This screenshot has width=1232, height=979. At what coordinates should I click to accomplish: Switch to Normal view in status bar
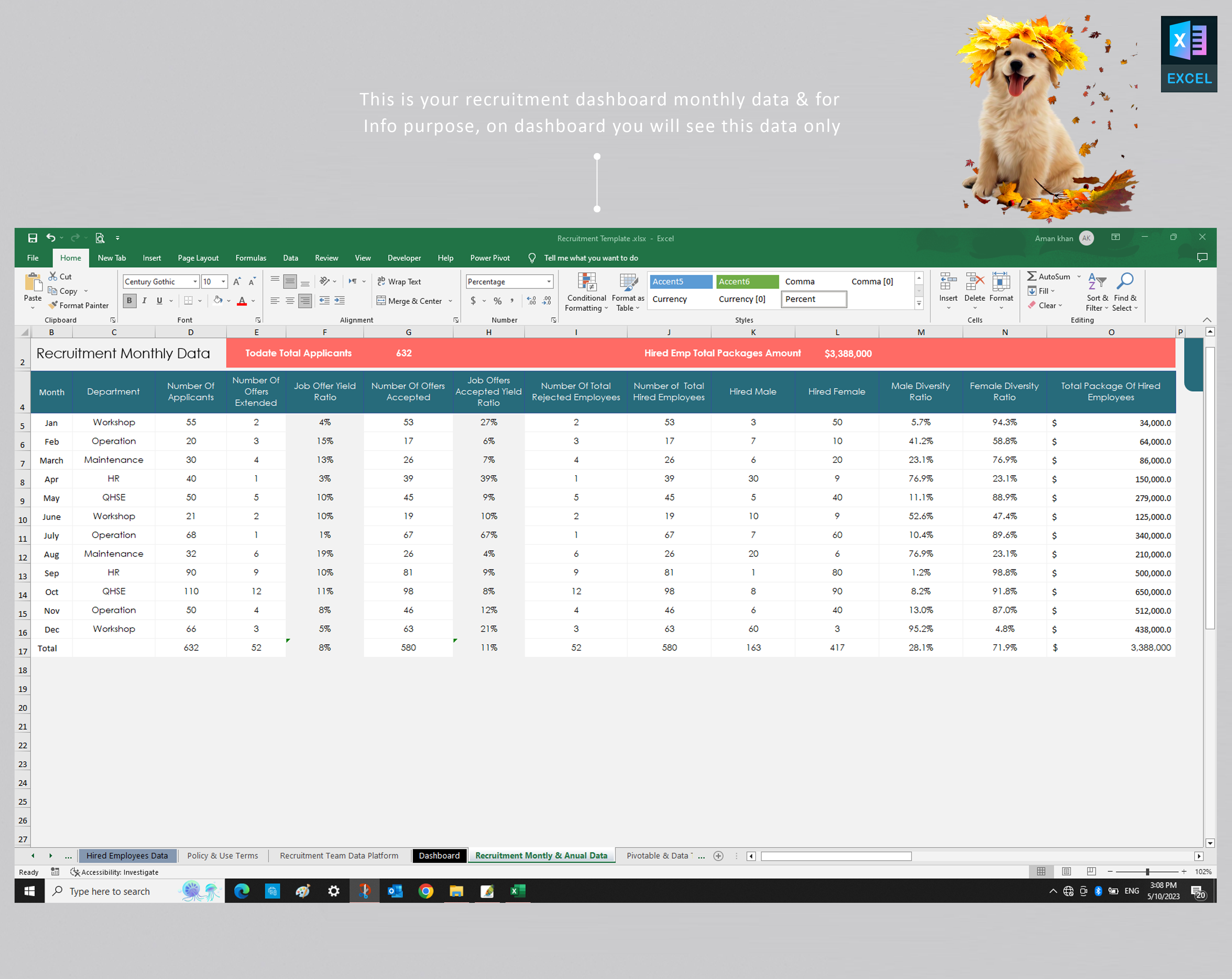[x=1041, y=872]
